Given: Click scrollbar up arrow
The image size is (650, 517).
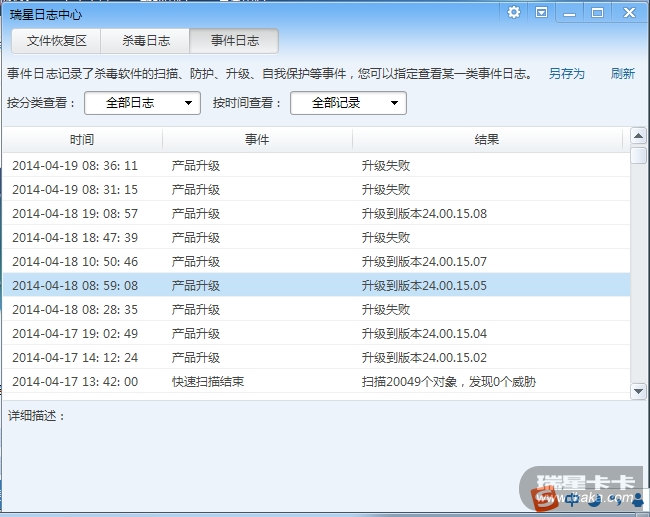Looking at the screenshot, I should click(638, 136).
